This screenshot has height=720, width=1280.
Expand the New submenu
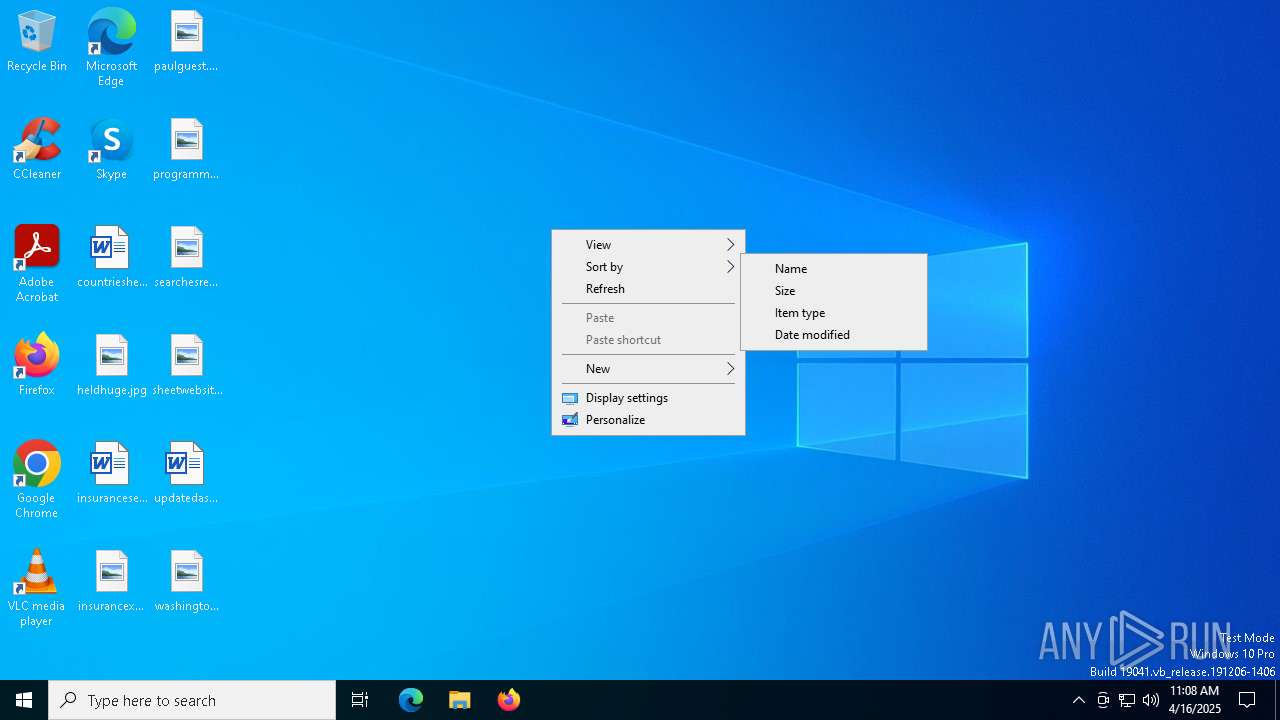coord(648,369)
